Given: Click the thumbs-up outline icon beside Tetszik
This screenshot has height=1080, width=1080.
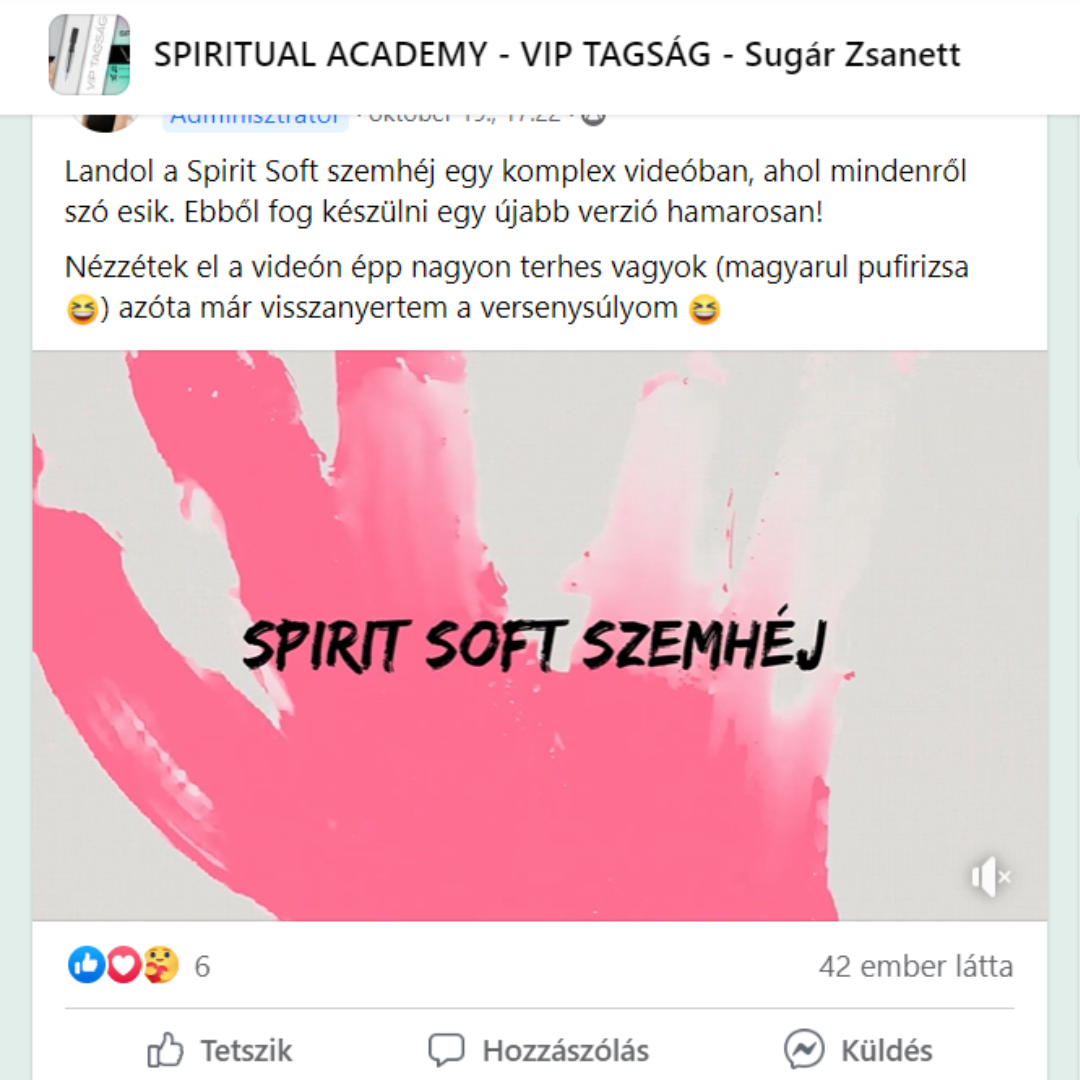Looking at the screenshot, I should pos(165,1050).
